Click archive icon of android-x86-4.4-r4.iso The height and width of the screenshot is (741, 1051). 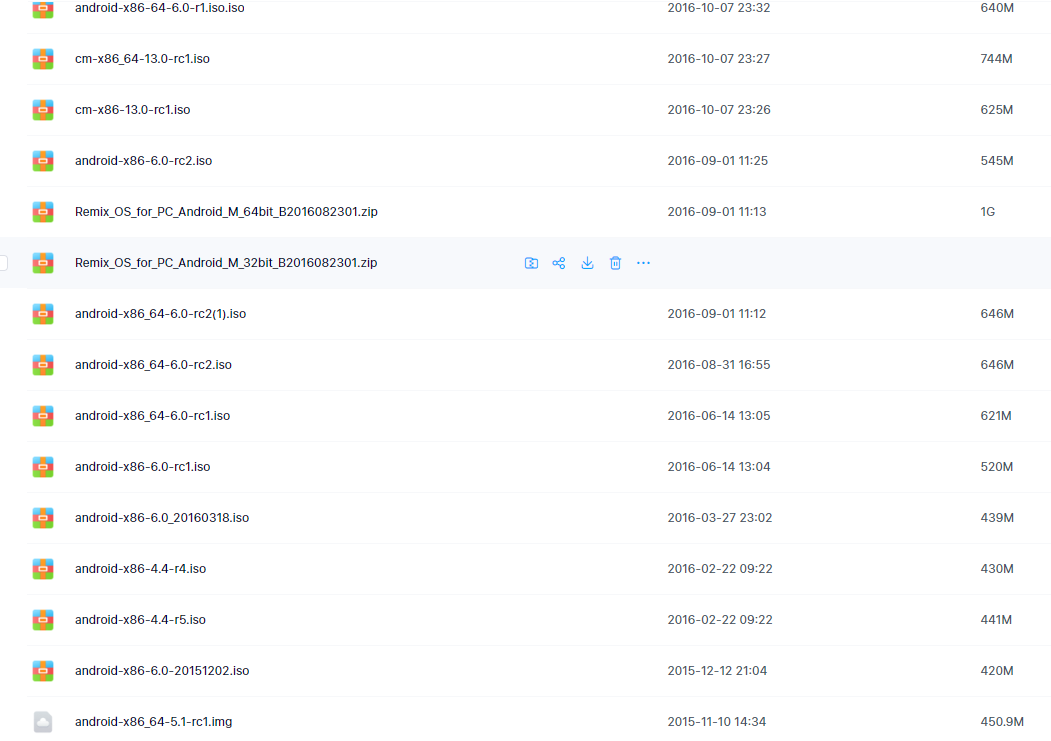coord(43,568)
